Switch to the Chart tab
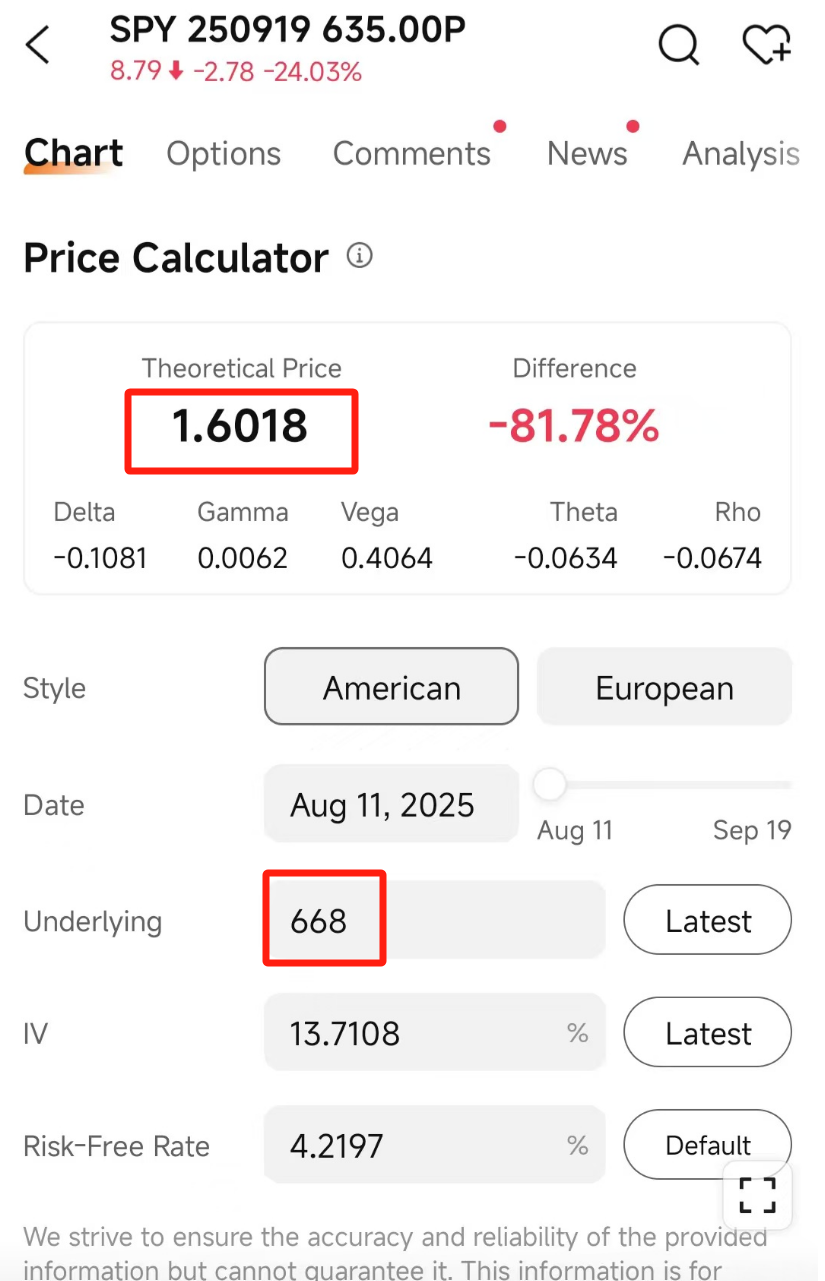The height and width of the screenshot is (1281, 825). click(x=73, y=153)
